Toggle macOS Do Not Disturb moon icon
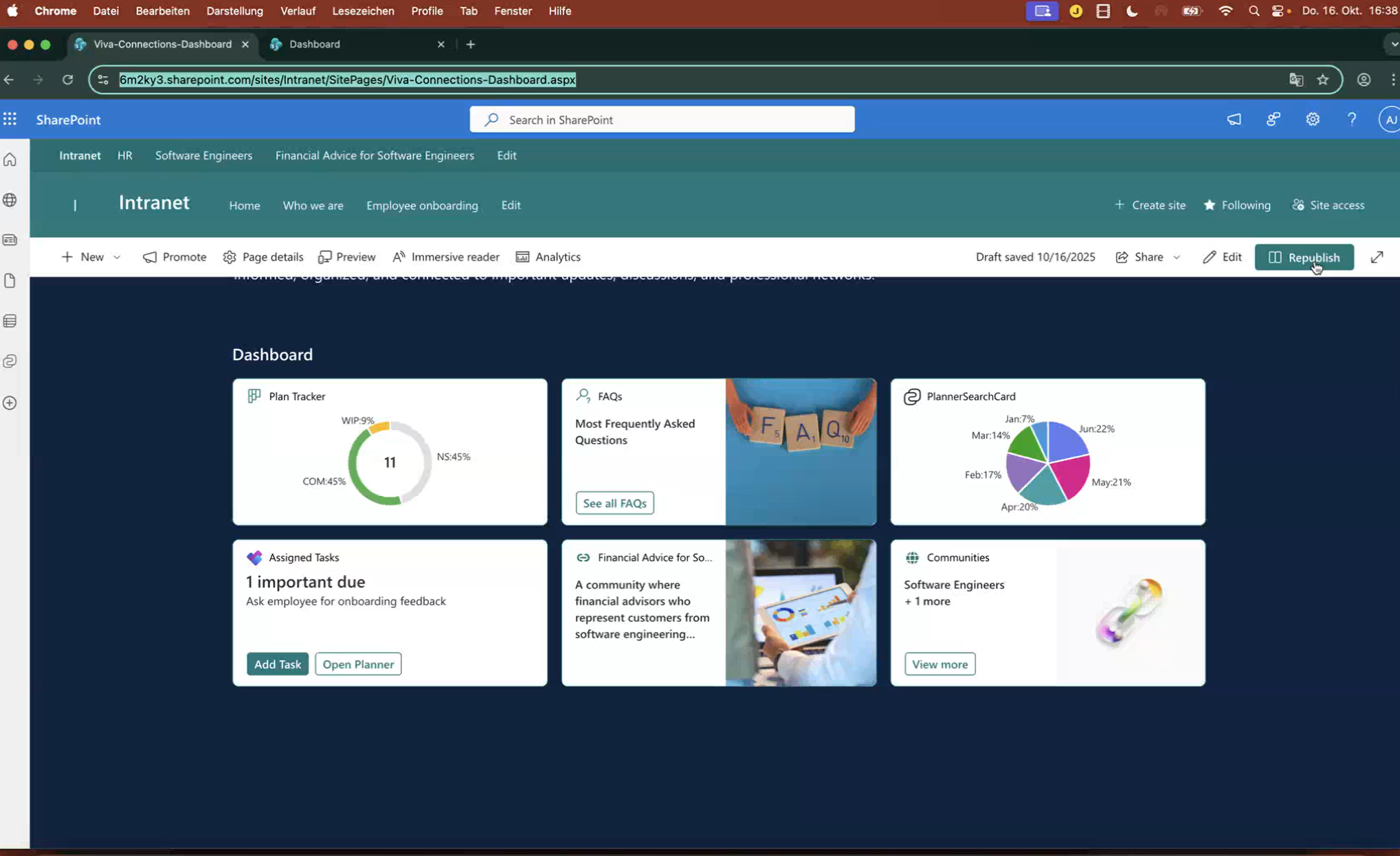The height and width of the screenshot is (856, 1400). pyautogui.click(x=1132, y=11)
